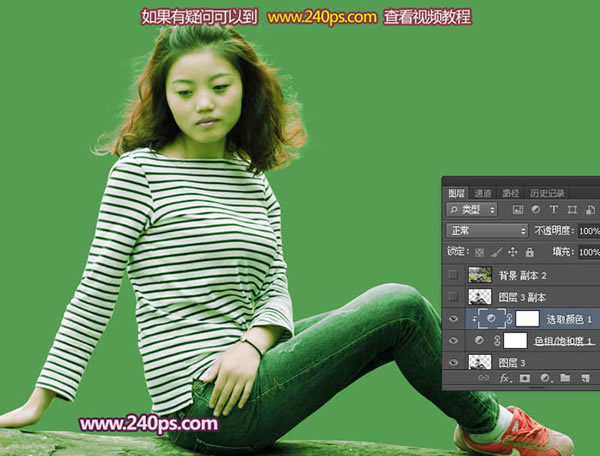
Task: Click the type layer filter icon
Action: (x=554, y=210)
